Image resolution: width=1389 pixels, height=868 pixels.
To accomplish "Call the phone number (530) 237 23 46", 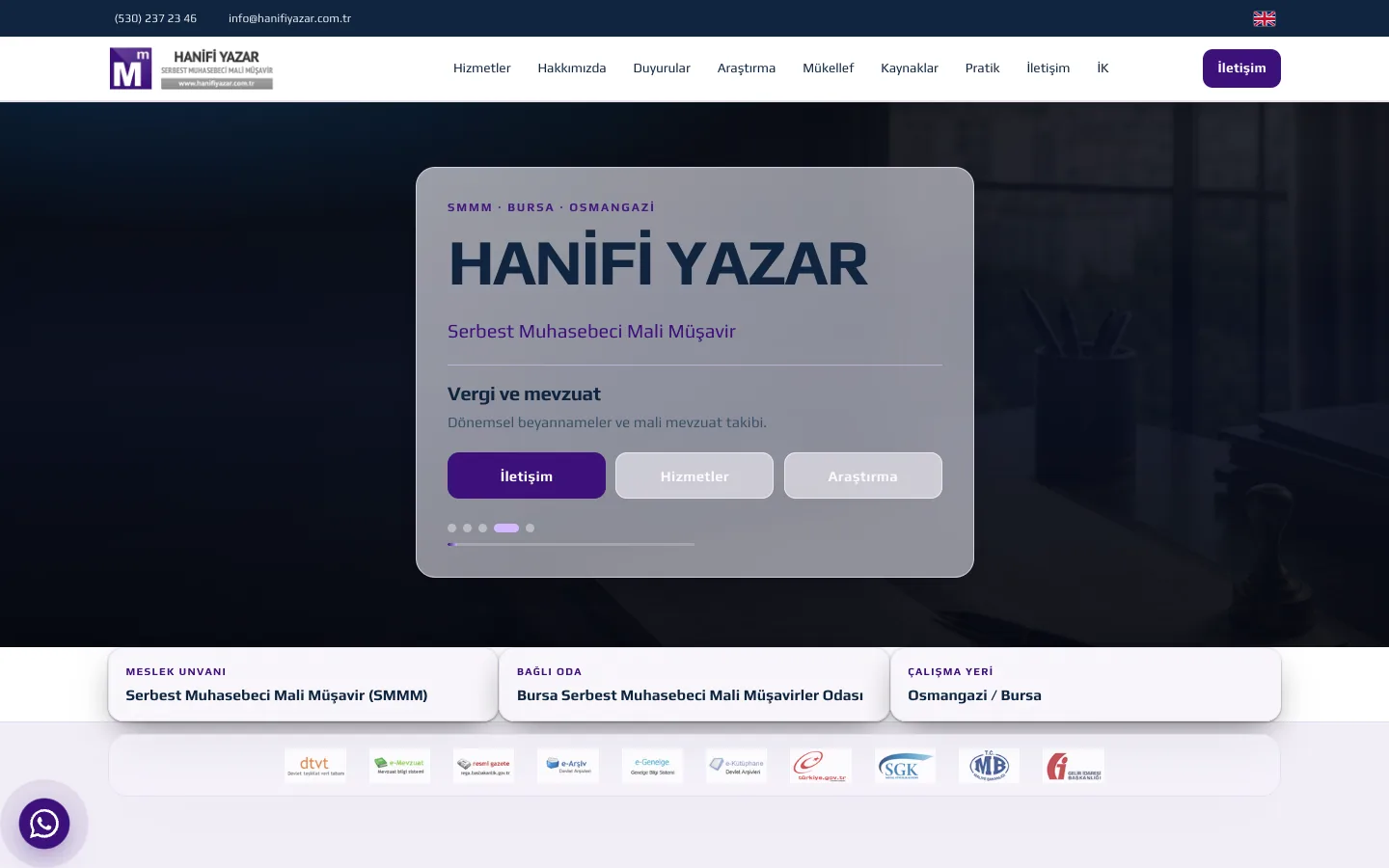I will coord(155,18).
